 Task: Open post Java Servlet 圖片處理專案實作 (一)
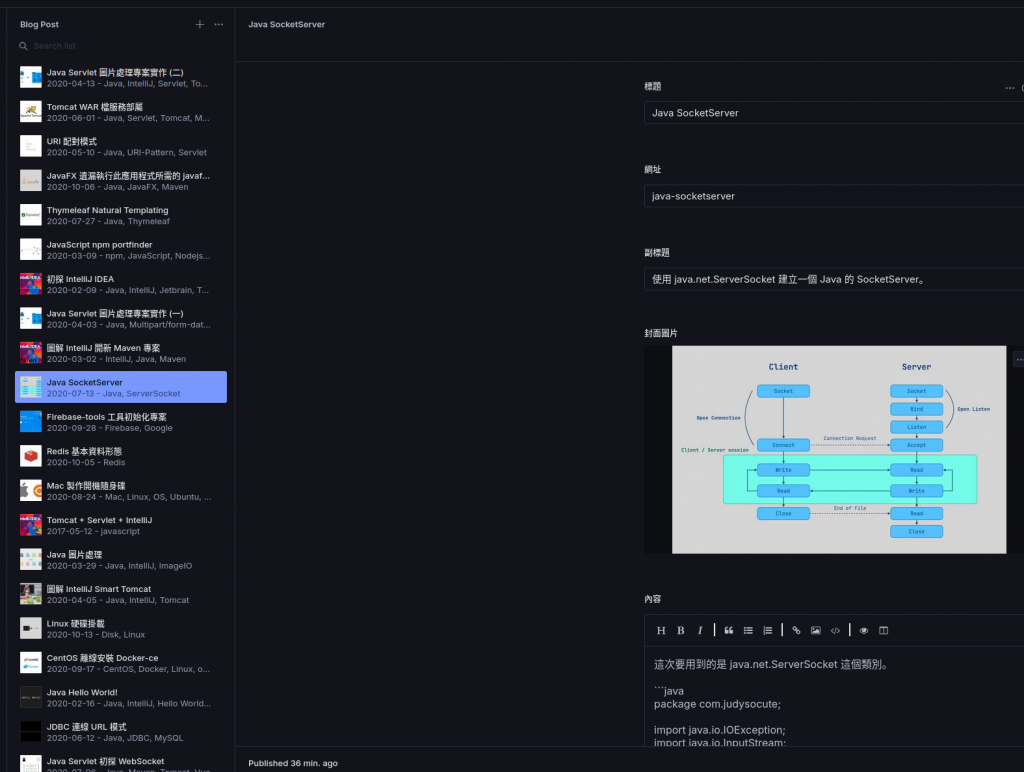click(121, 319)
